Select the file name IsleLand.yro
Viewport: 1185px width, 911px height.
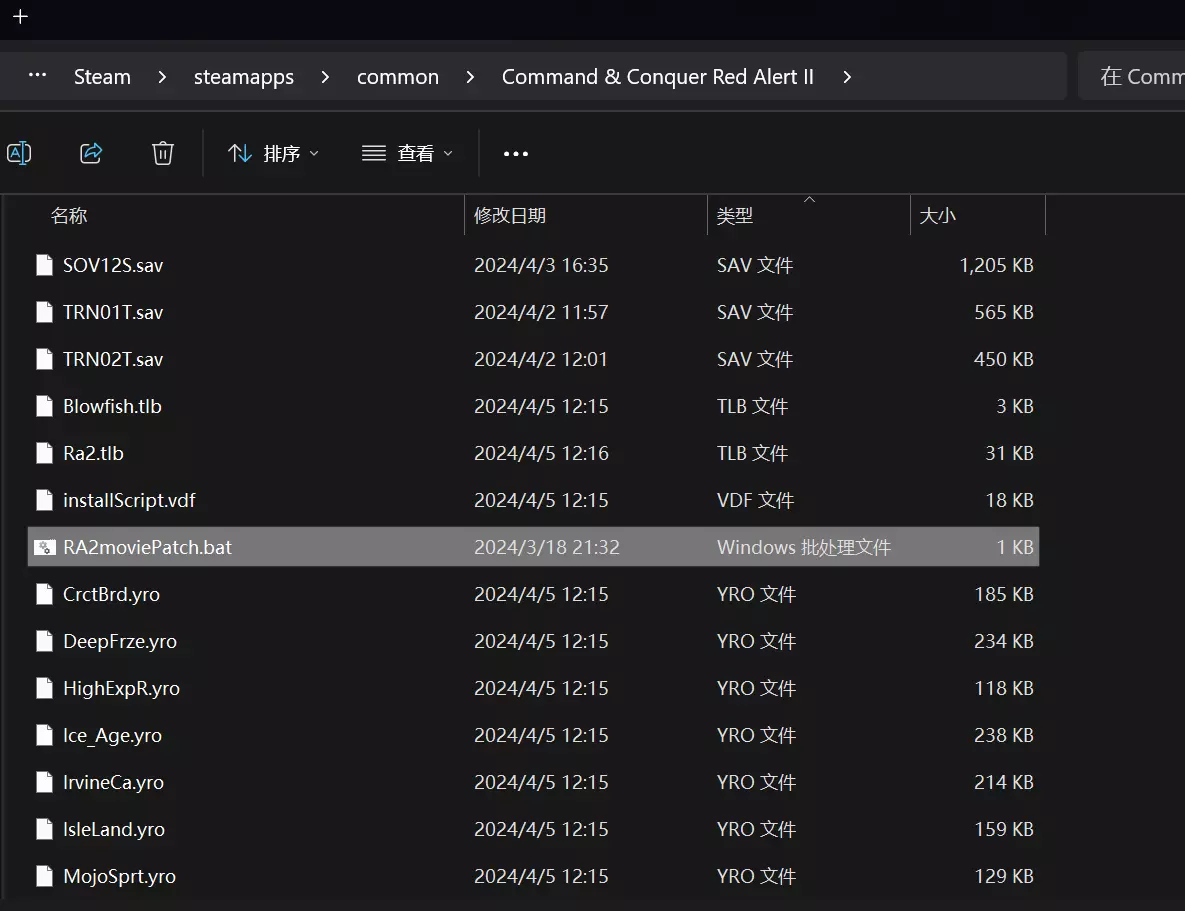[113, 829]
